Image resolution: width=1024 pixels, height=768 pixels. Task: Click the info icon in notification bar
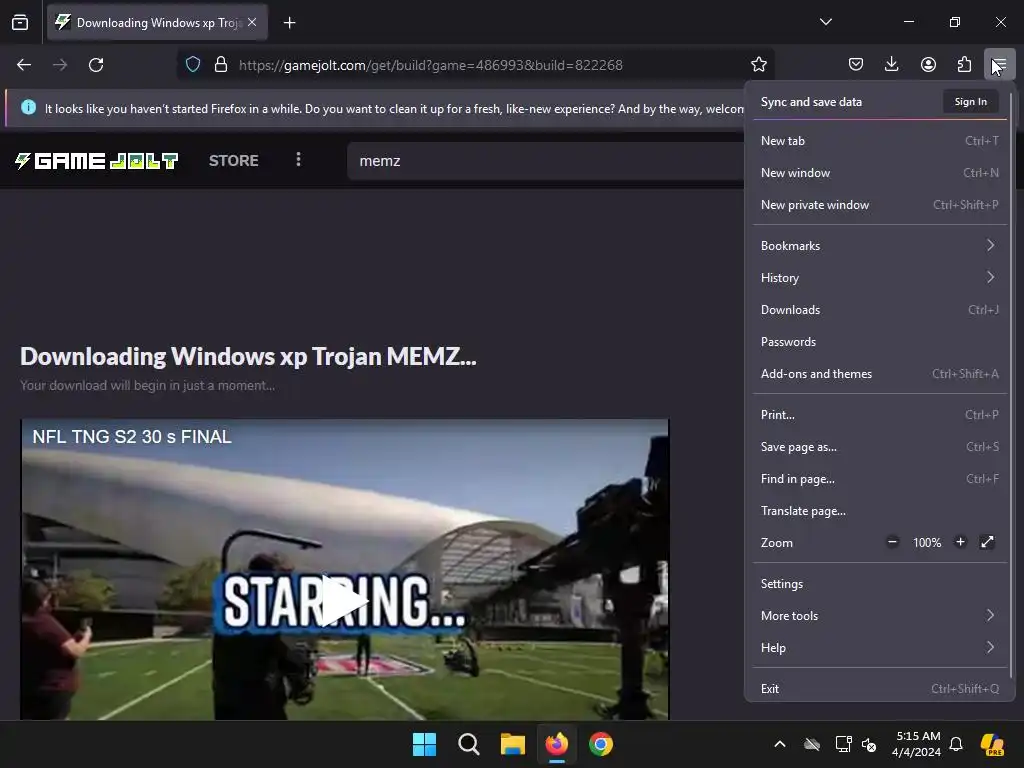[x=28, y=108]
